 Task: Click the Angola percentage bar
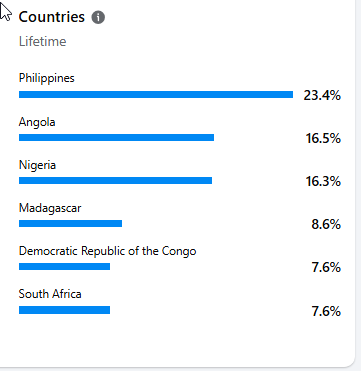[116, 138]
